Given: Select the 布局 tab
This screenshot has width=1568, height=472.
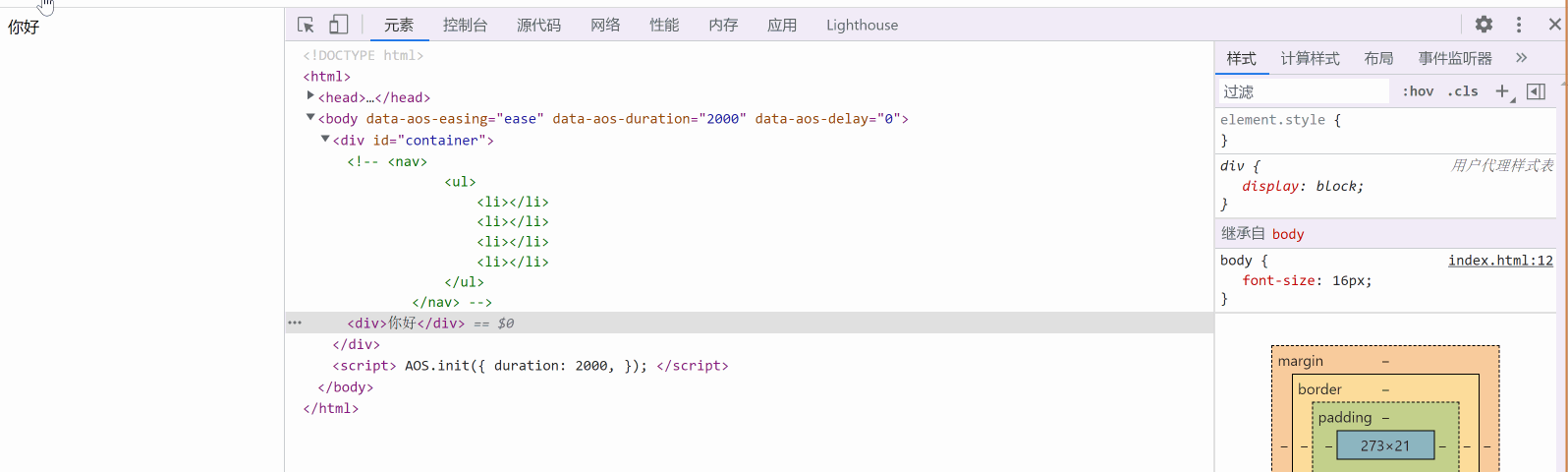Looking at the screenshot, I should pyautogui.click(x=1378, y=58).
